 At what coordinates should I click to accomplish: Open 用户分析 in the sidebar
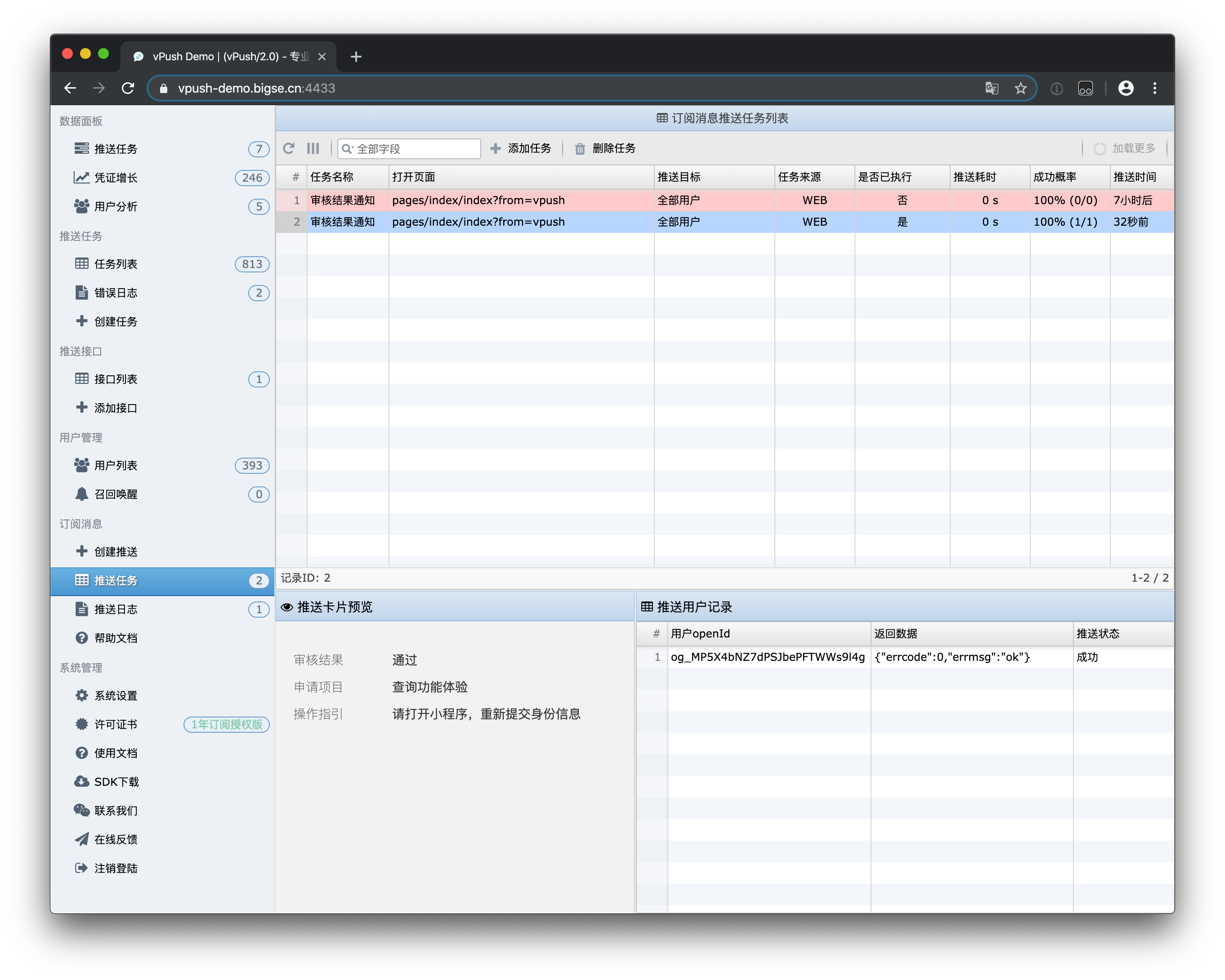[162, 206]
